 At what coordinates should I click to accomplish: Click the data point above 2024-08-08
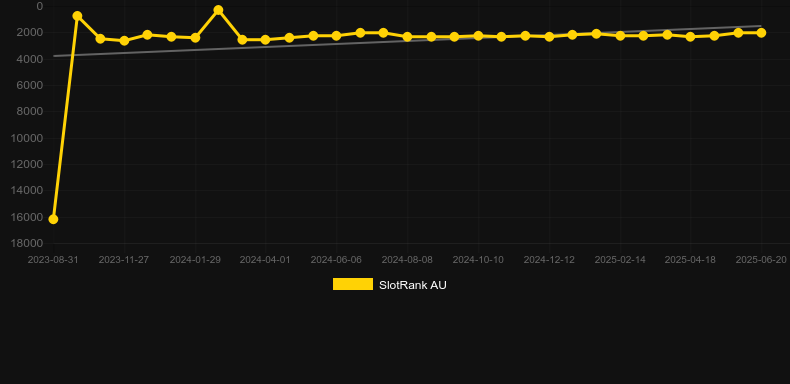click(407, 37)
